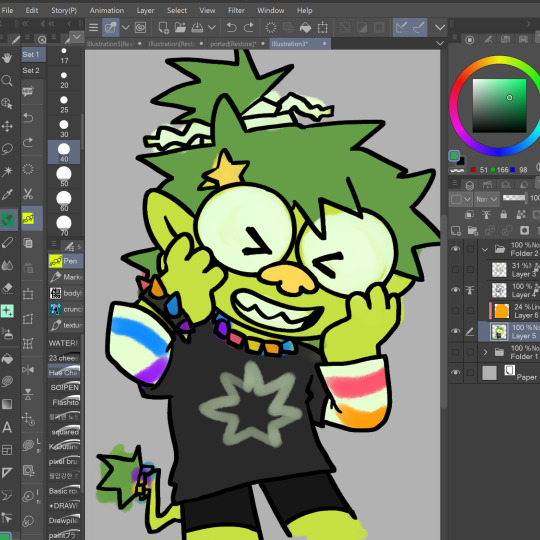This screenshot has width=540, height=540.
Task: Select the Fill bucket tool
Action: 7,359
